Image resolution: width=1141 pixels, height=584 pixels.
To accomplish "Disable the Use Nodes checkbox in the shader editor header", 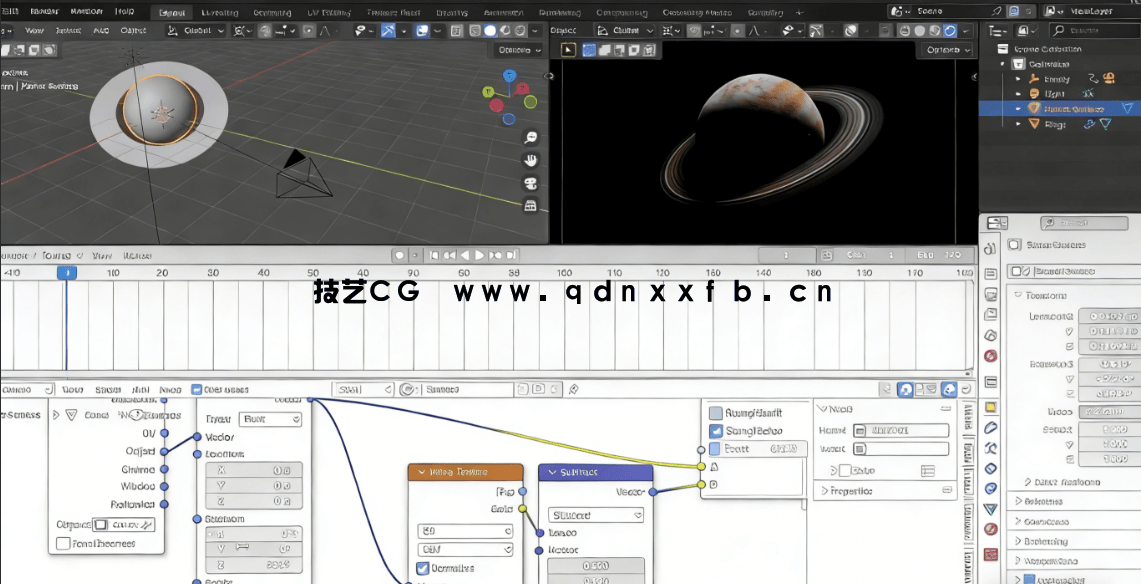I will [x=196, y=389].
